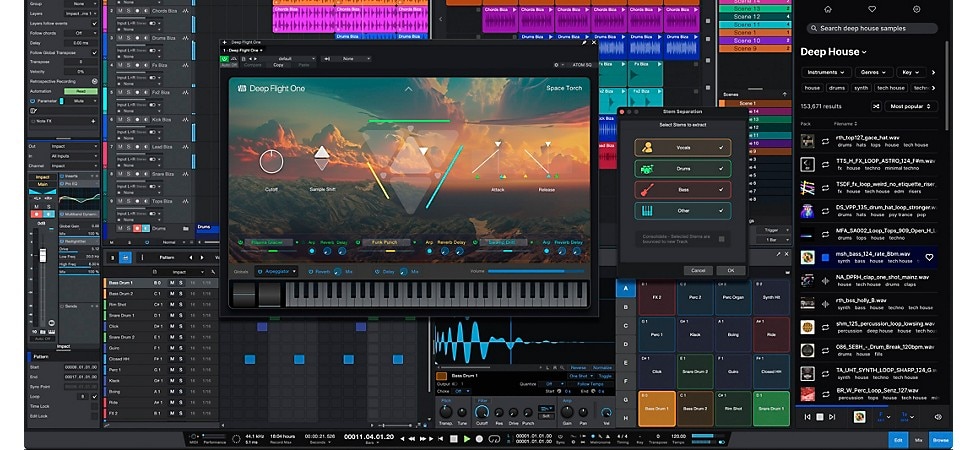Toggle Bass stem checkbox

point(721,190)
